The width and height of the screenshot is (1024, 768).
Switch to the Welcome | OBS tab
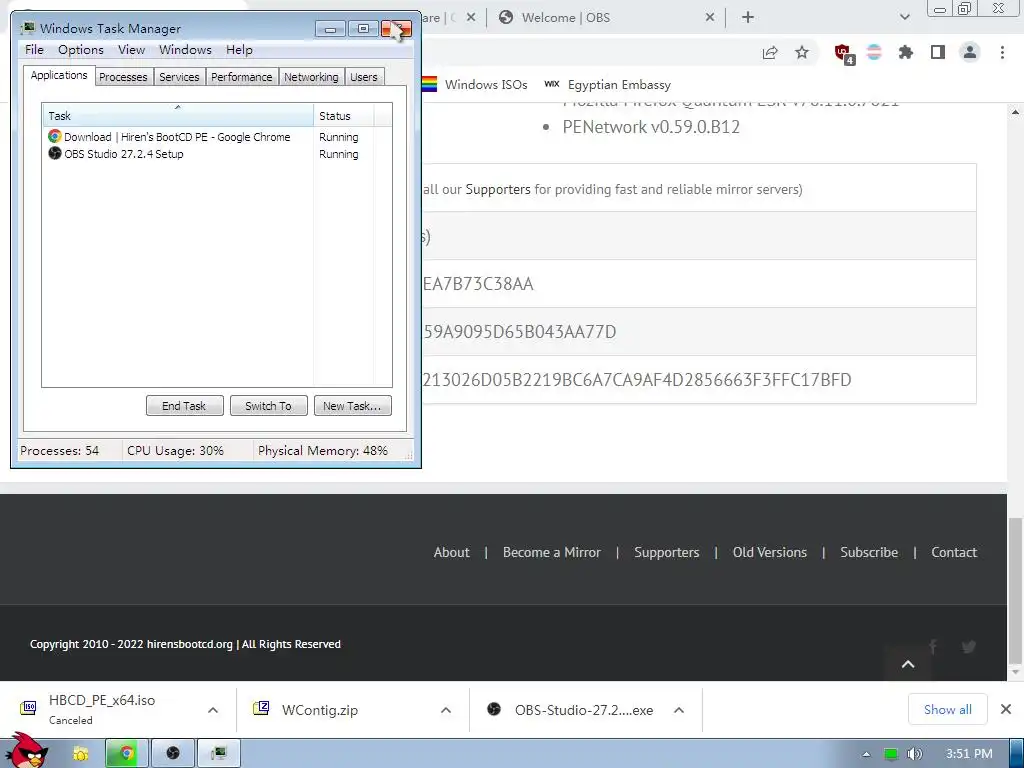(x=605, y=18)
